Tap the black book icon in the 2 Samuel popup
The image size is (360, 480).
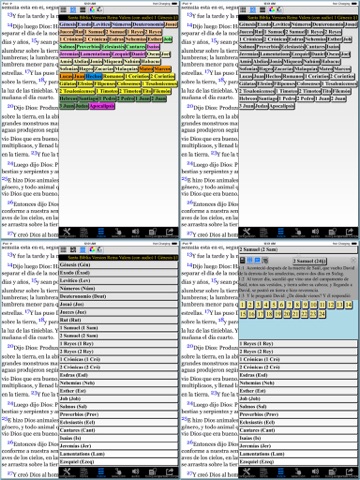243,260
